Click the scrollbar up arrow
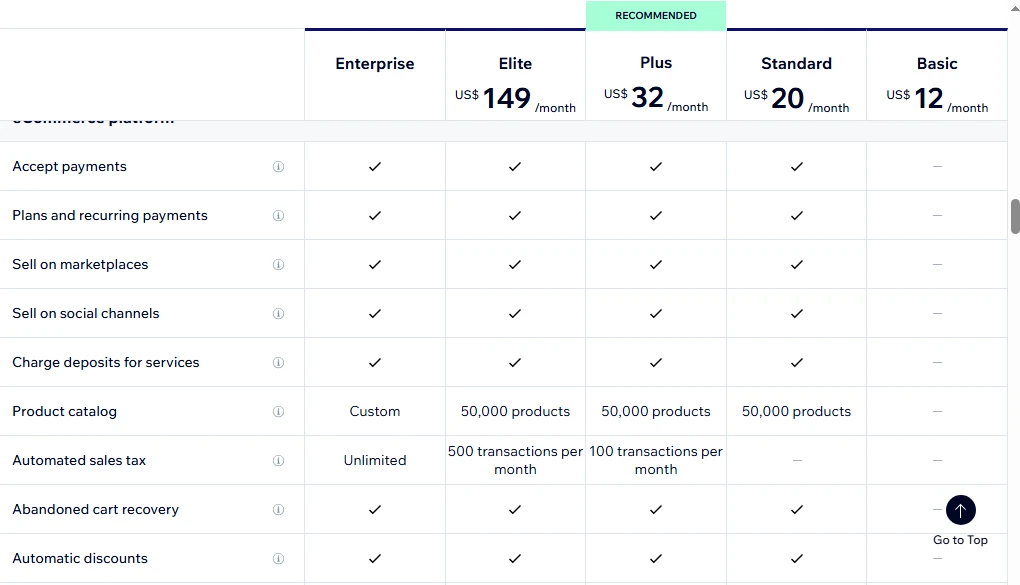The width and height of the screenshot is (1020, 585). click(x=1015, y=6)
